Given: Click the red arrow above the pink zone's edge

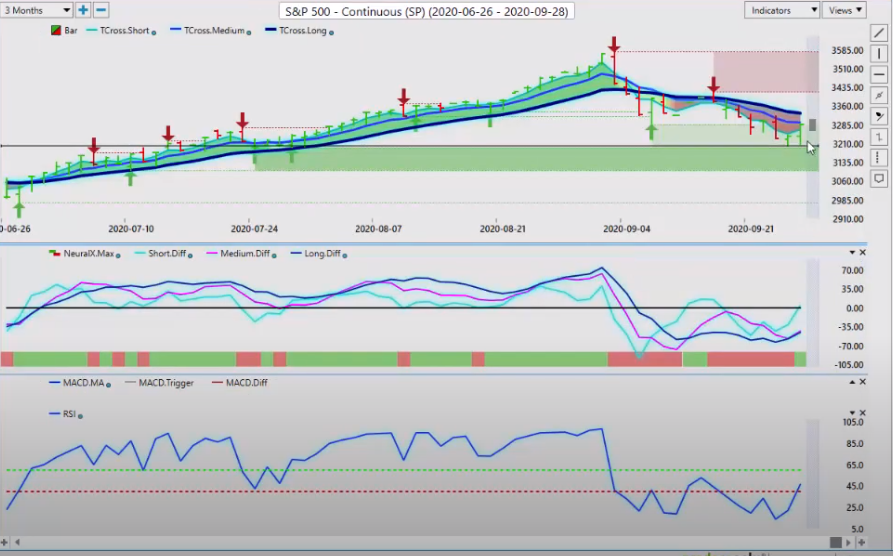Looking at the screenshot, I should [x=714, y=86].
